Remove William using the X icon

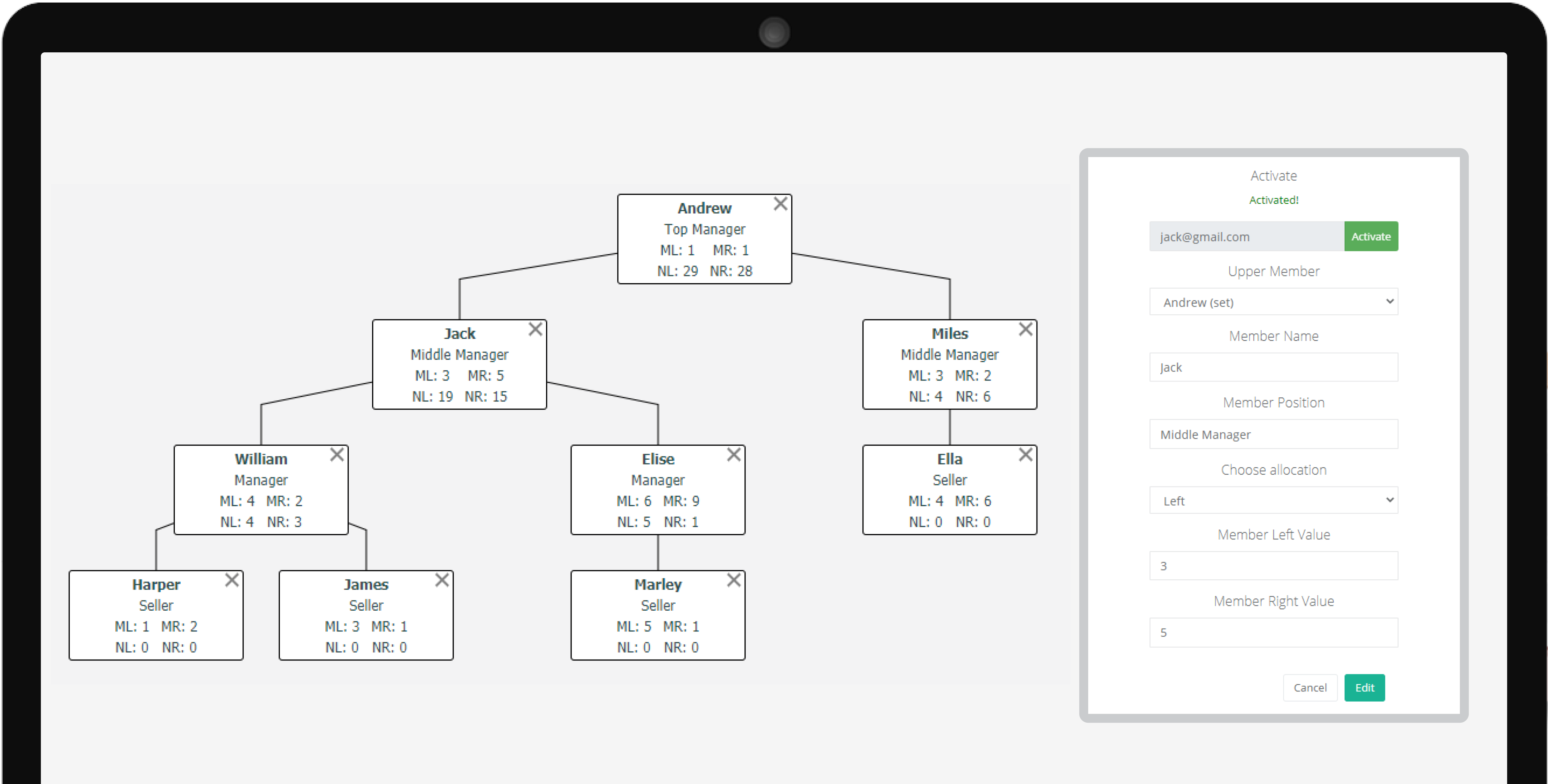(x=337, y=455)
